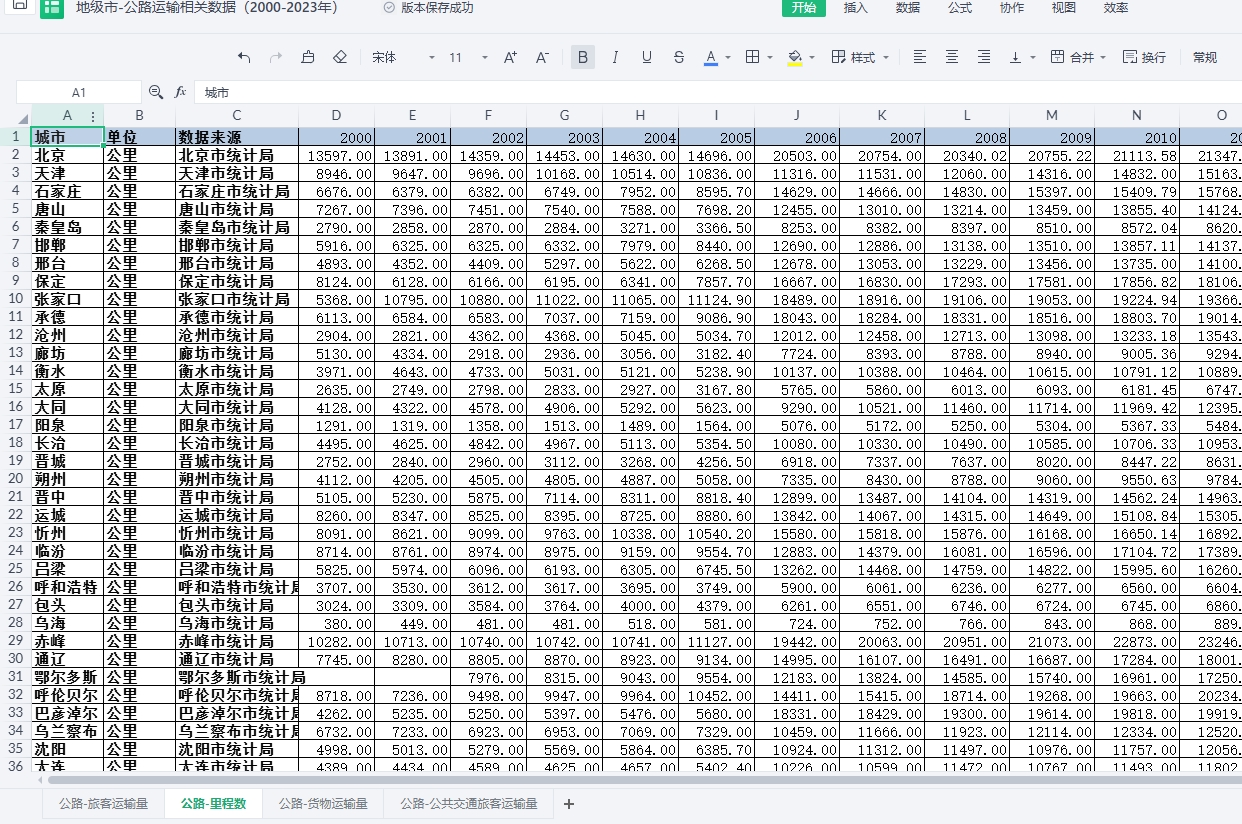Open the 插入 menu tab
1242x824 pixels.
click(855, 8)
